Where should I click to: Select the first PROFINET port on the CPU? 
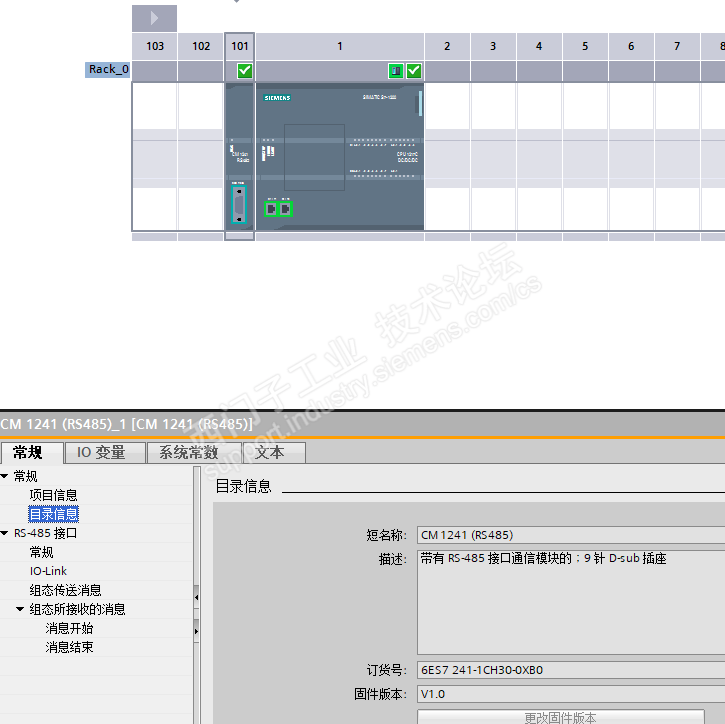271,209
